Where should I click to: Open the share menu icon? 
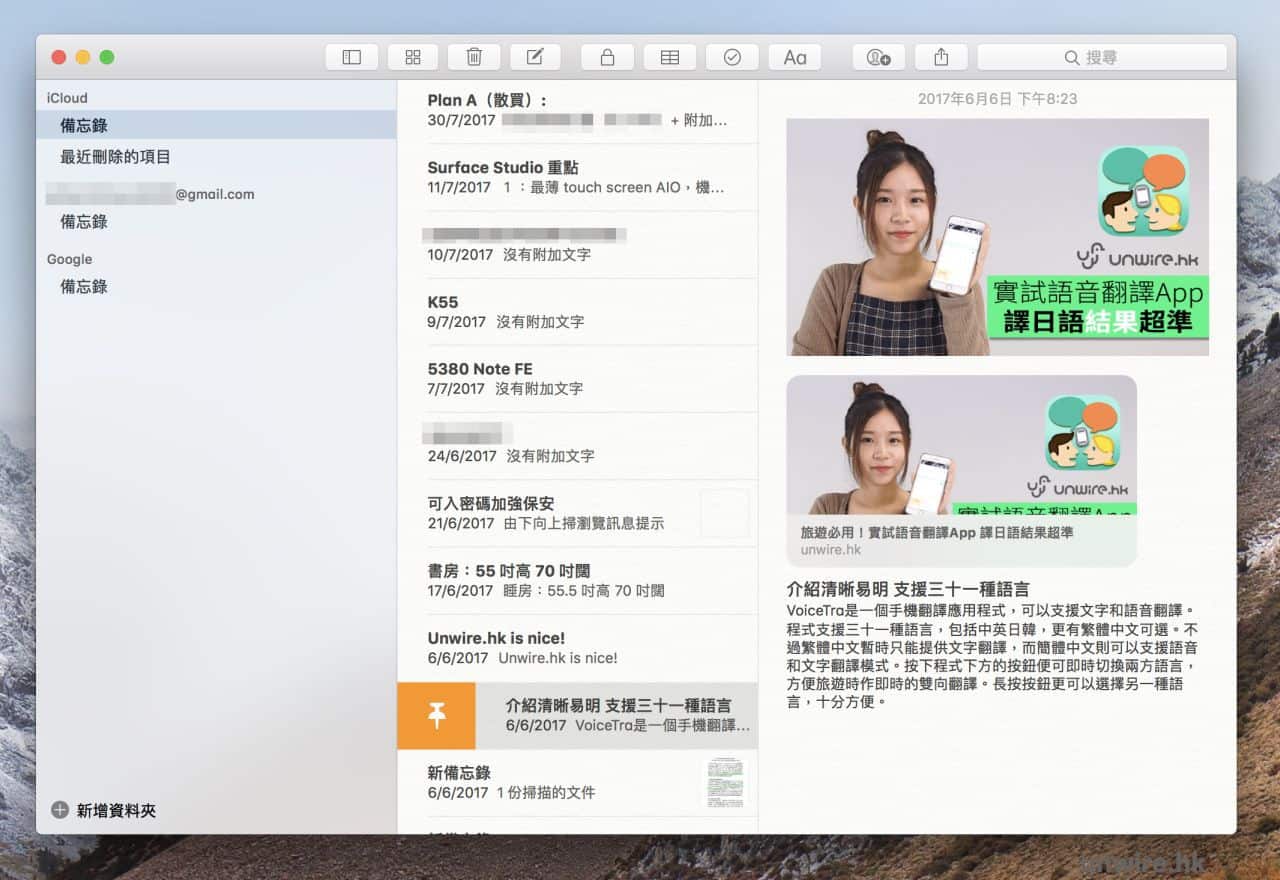[940, 58]
